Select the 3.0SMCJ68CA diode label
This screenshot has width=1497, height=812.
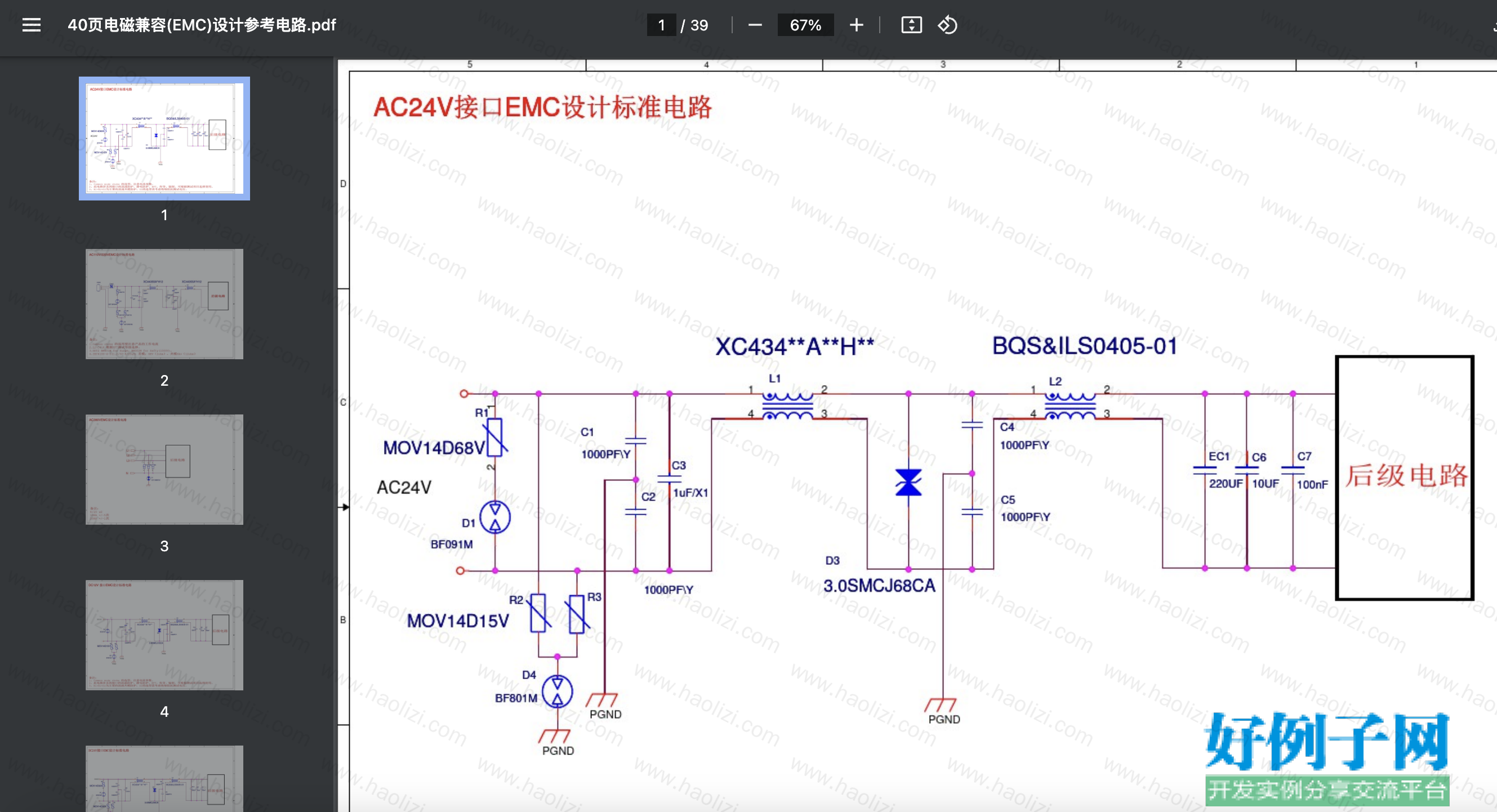pos(879,586)
